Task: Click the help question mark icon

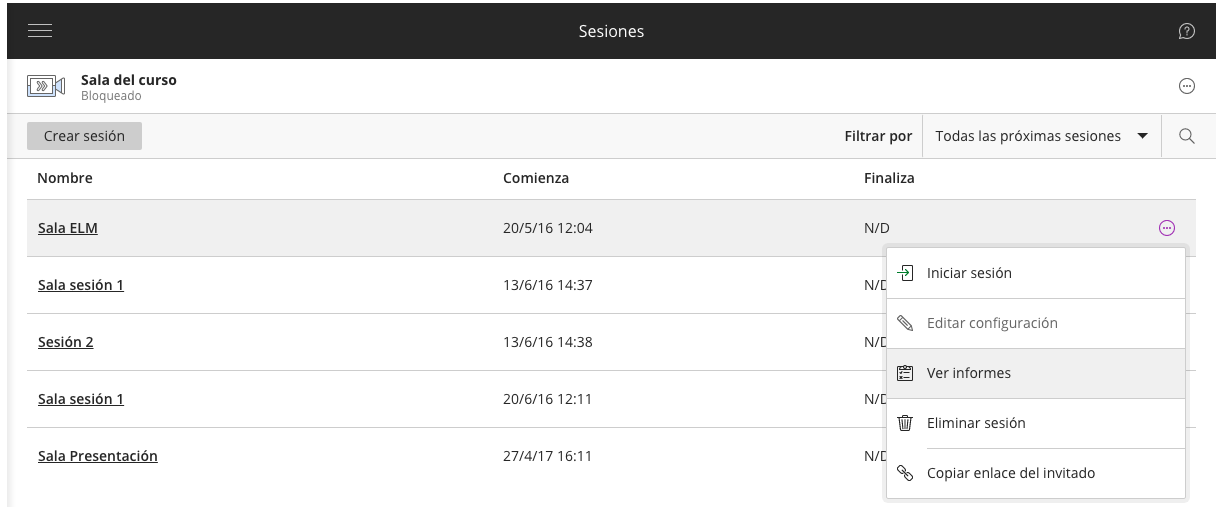Action: tap(1187, 32)
